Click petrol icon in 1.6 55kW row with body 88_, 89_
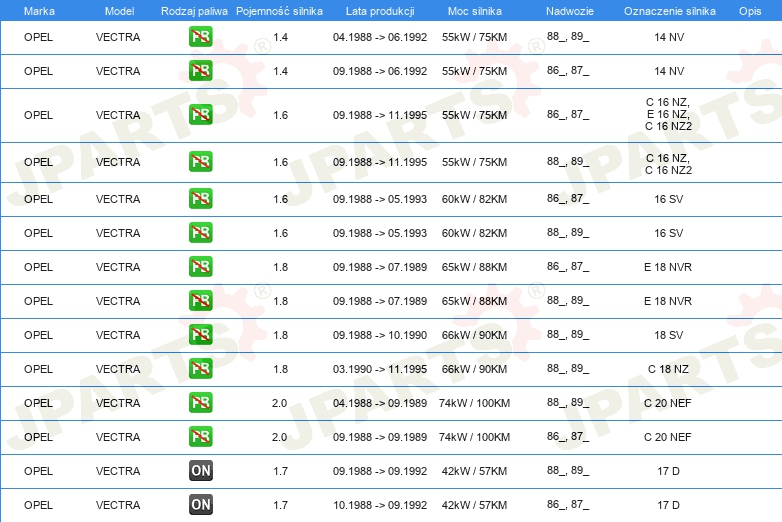 [200, 162]
